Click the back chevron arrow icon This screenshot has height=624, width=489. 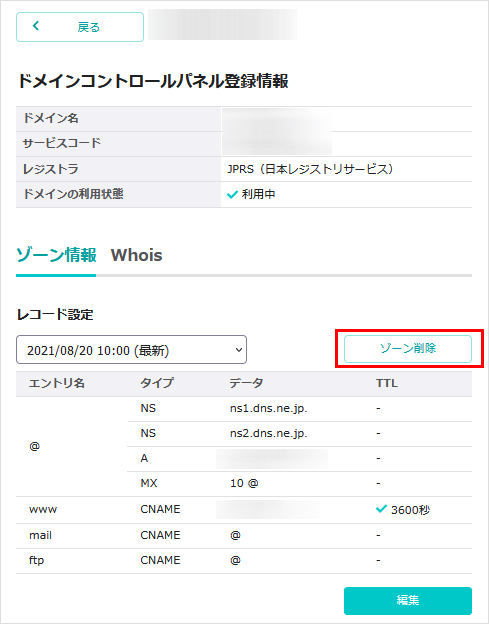click(x=36, y=26)
